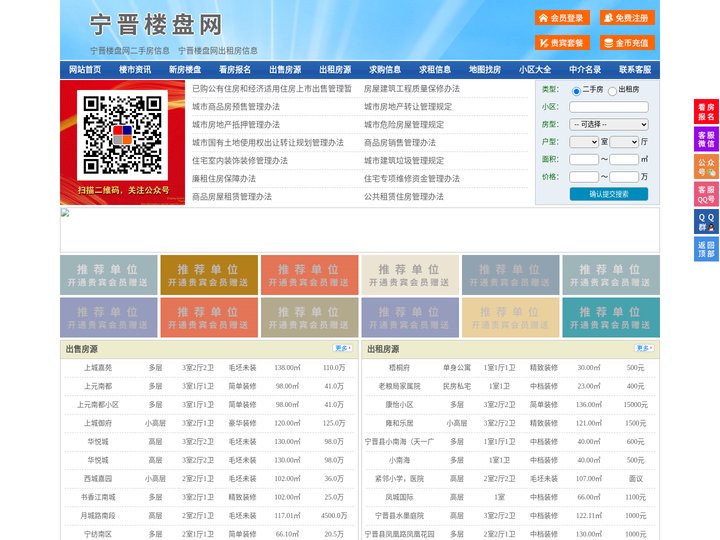Open the 房型 可选择 dropdown
The height and width of the screenshot is (540, 720).
[x=609, y=124]
